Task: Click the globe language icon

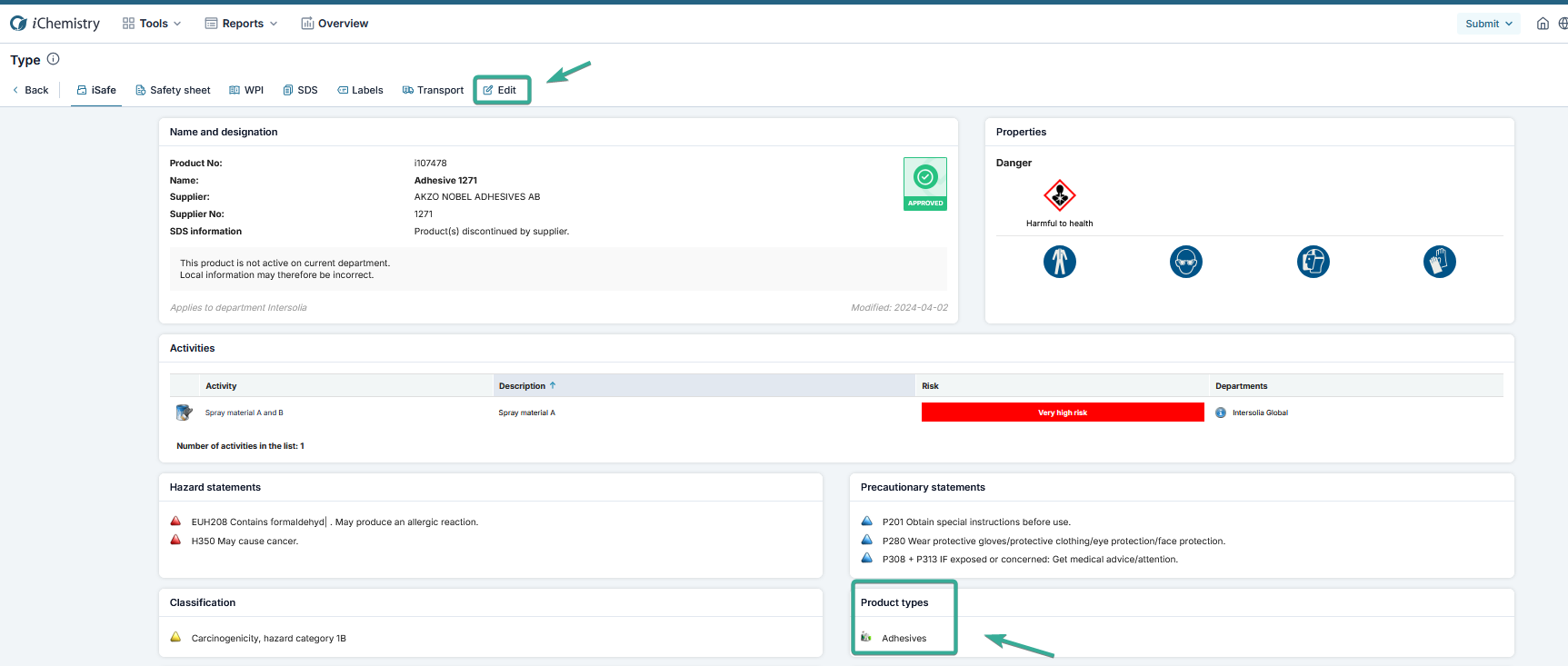Action: tap(1563, 24)
